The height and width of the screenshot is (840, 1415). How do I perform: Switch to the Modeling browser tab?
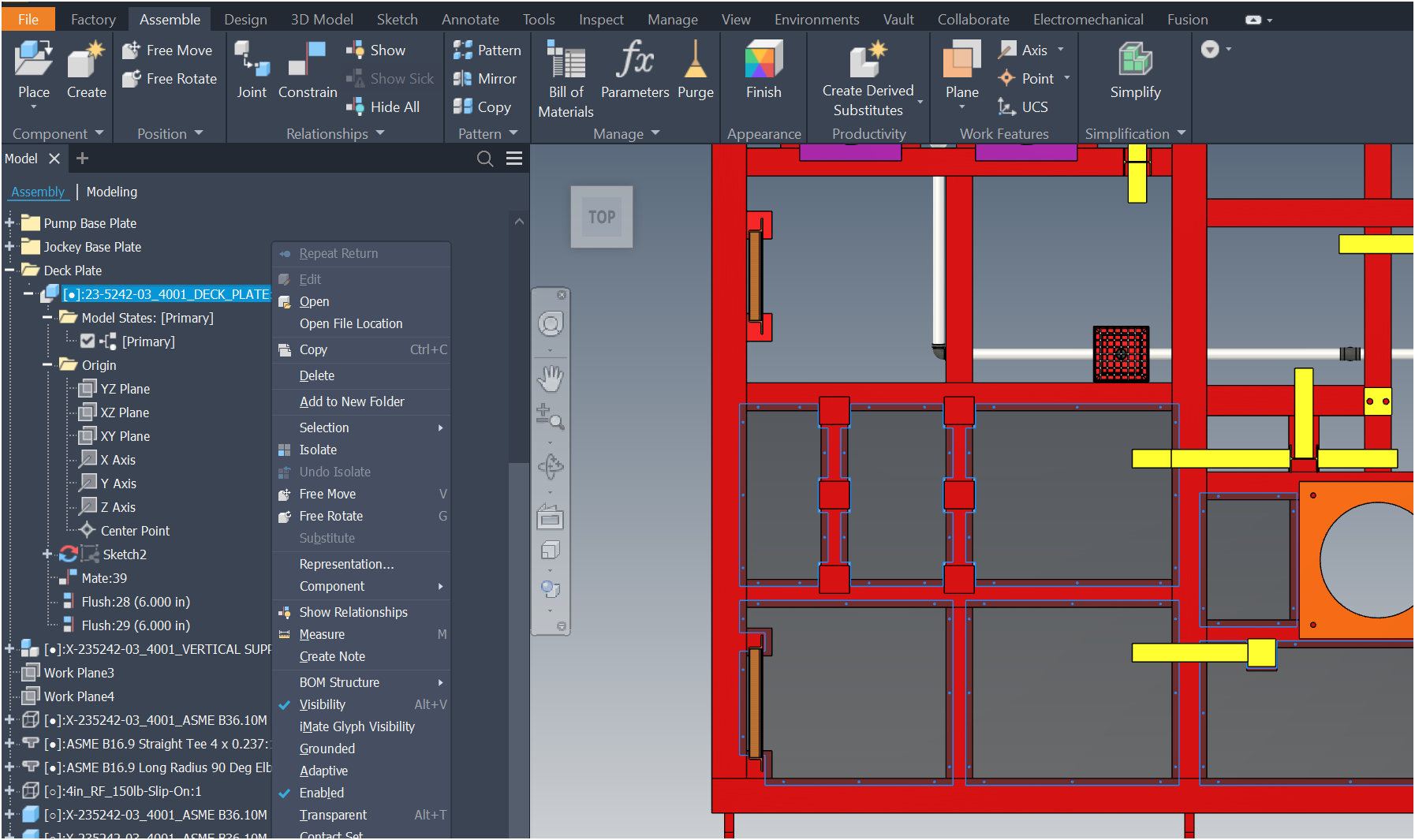tap(111, 192)
